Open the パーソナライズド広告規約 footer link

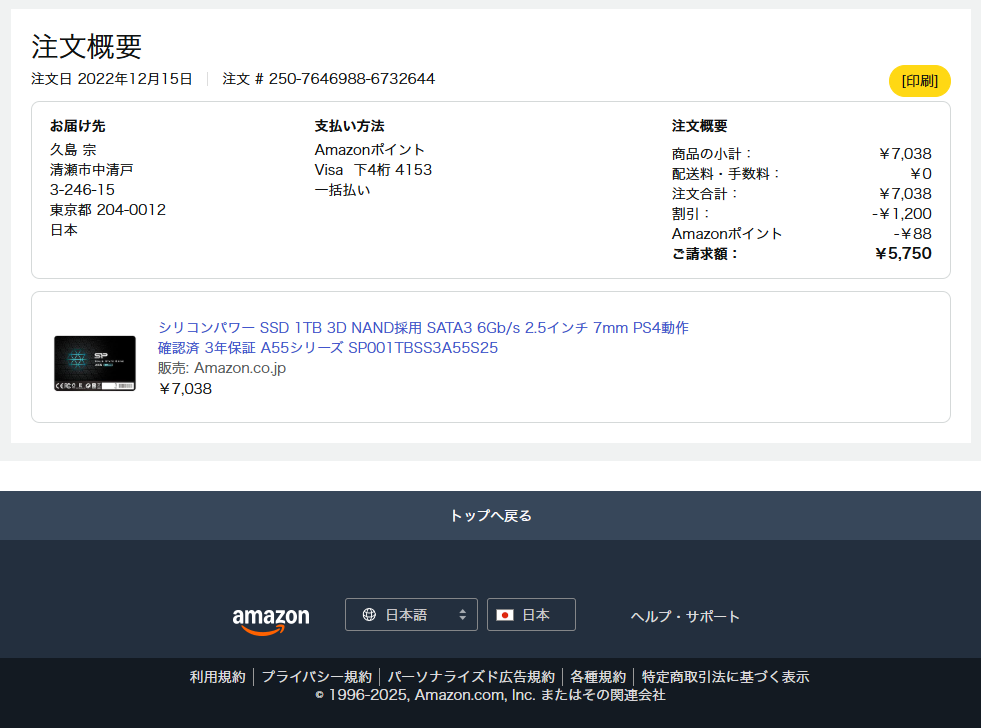pos(470,677)
